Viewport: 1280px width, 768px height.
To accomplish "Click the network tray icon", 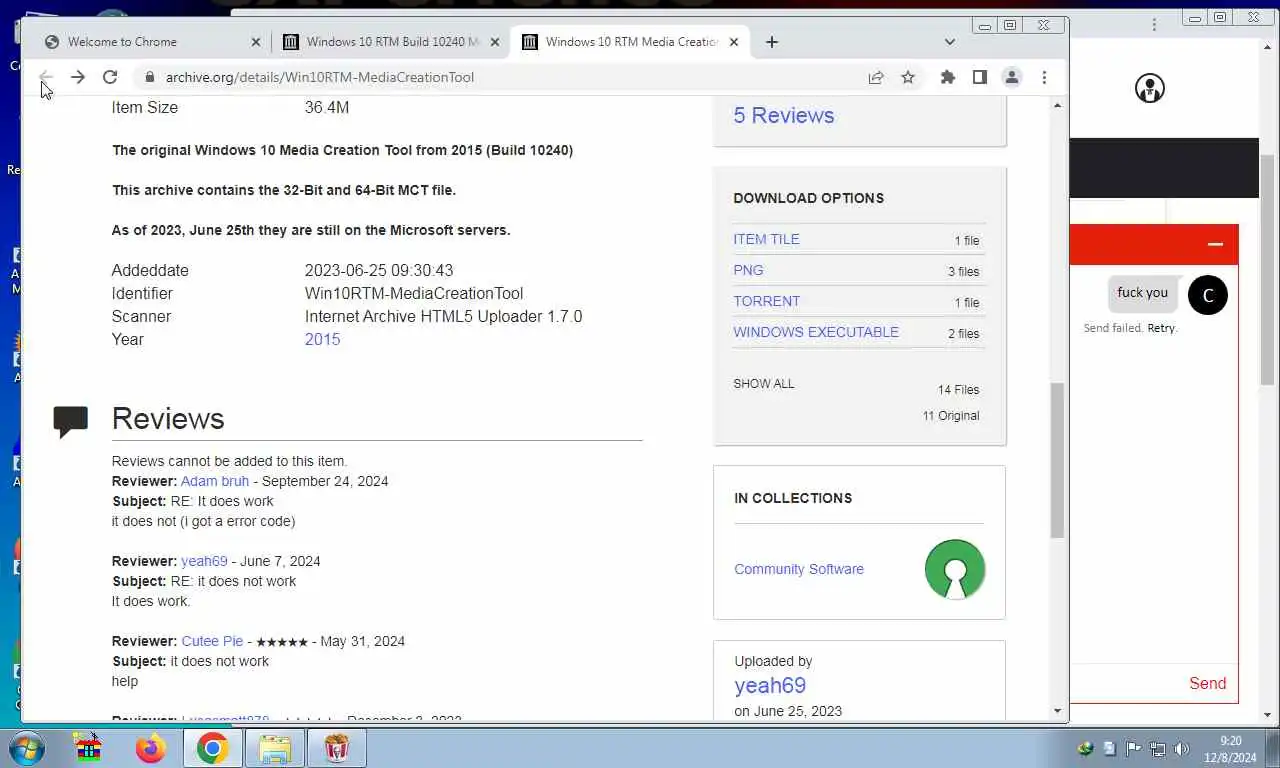I will coord(1158,749).
